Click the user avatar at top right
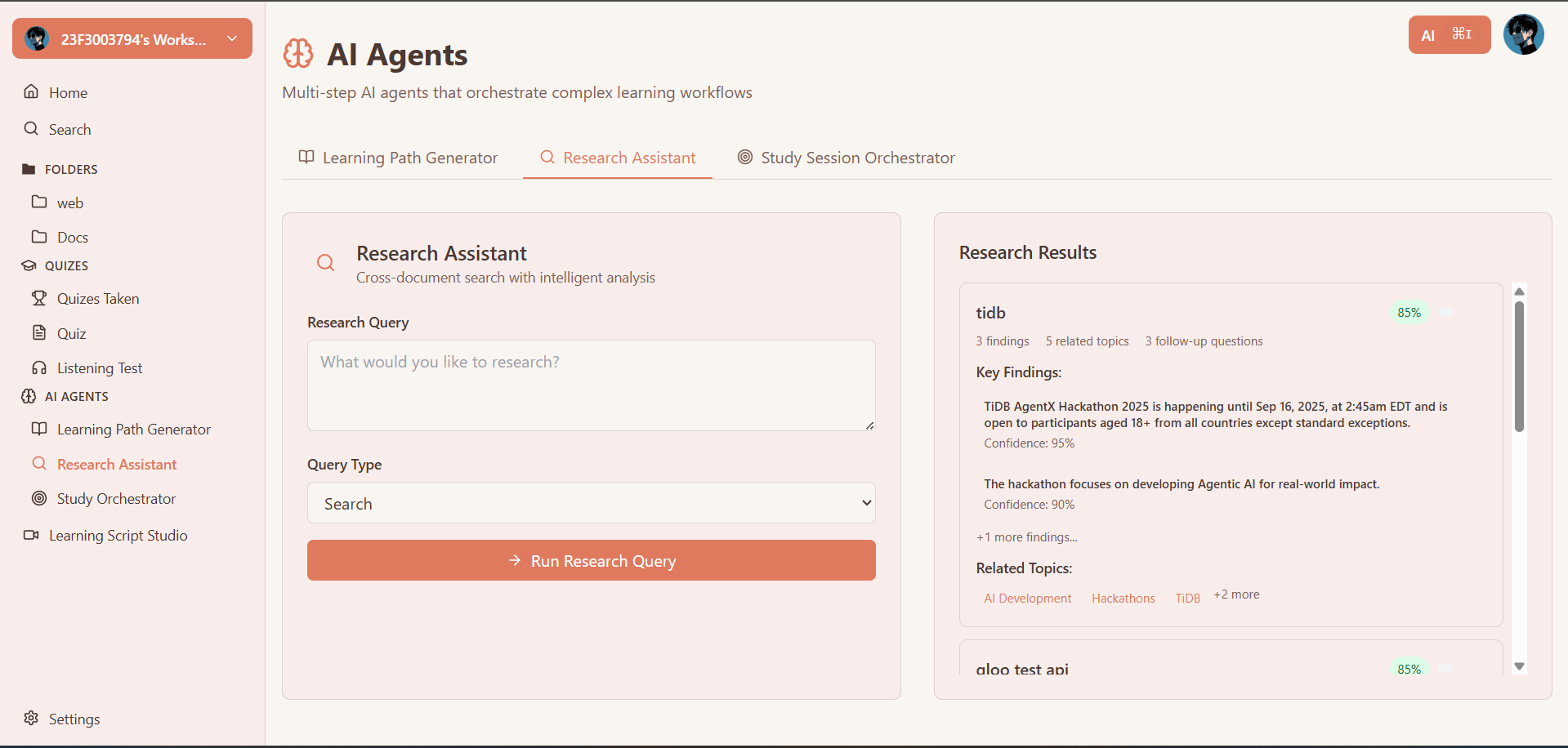1568x748 pixels. tap(1523, 35)
